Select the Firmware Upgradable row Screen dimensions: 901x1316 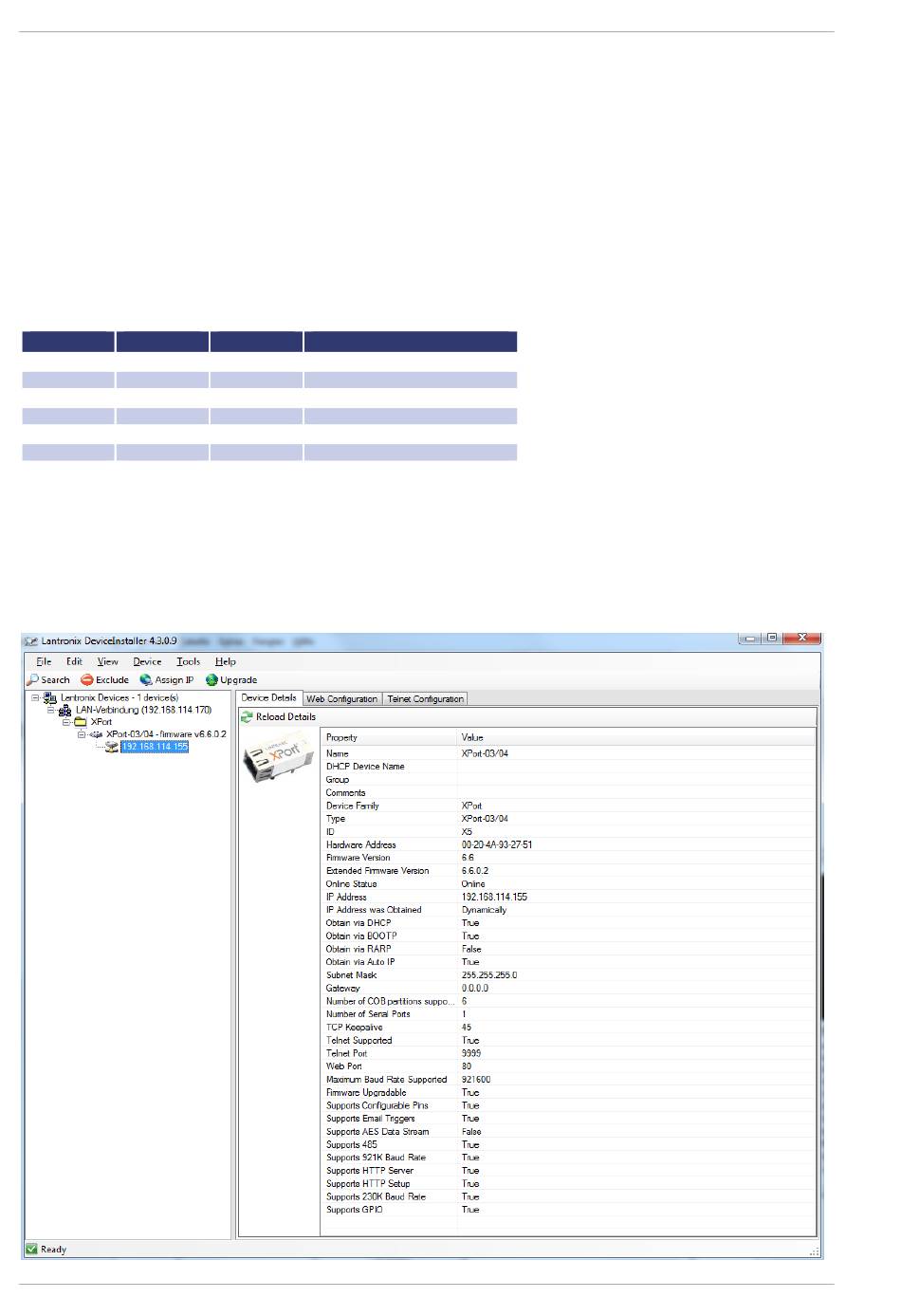click(568, 1093)
